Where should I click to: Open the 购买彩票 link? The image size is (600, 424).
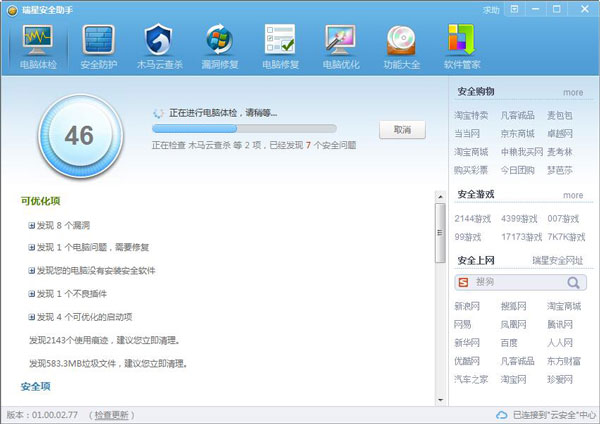coord(471,170)
